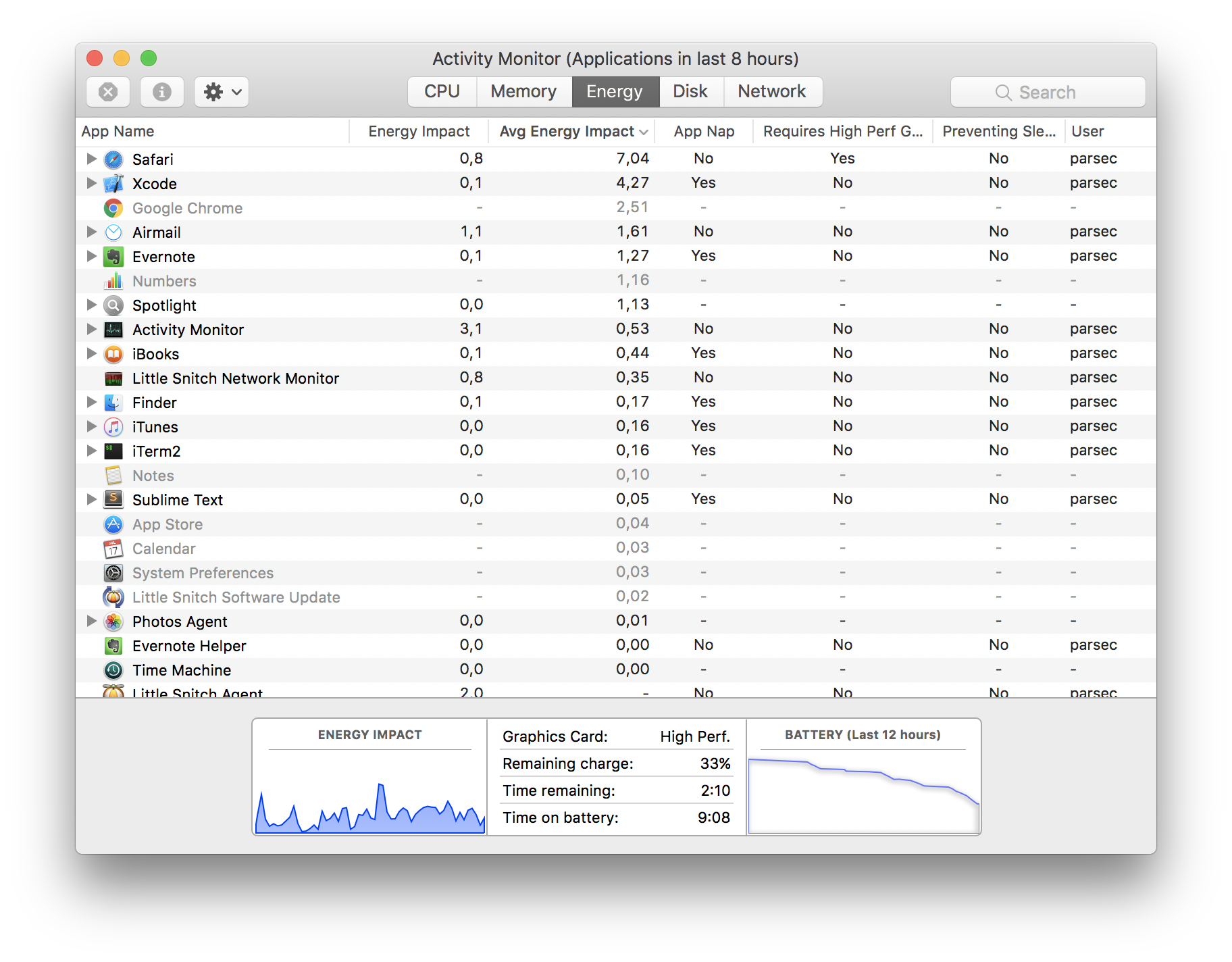
Task: Expand the Spotlight process group
Action: click(x=92, y=305)
